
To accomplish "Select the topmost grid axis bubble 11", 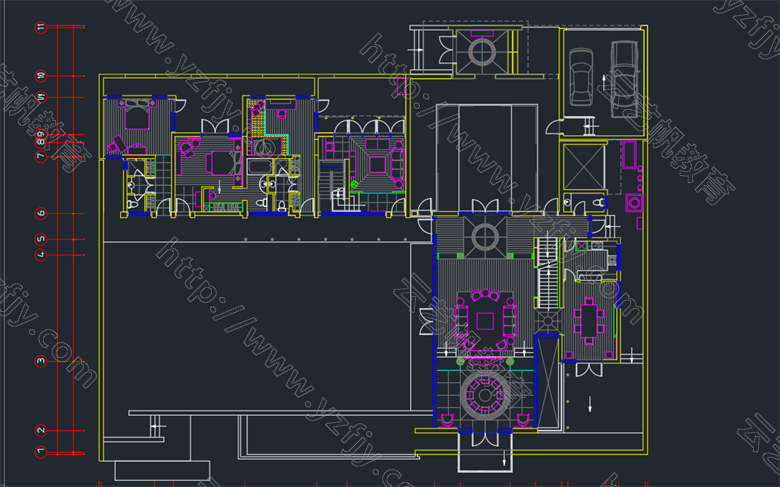I will [x=41, y=27].
